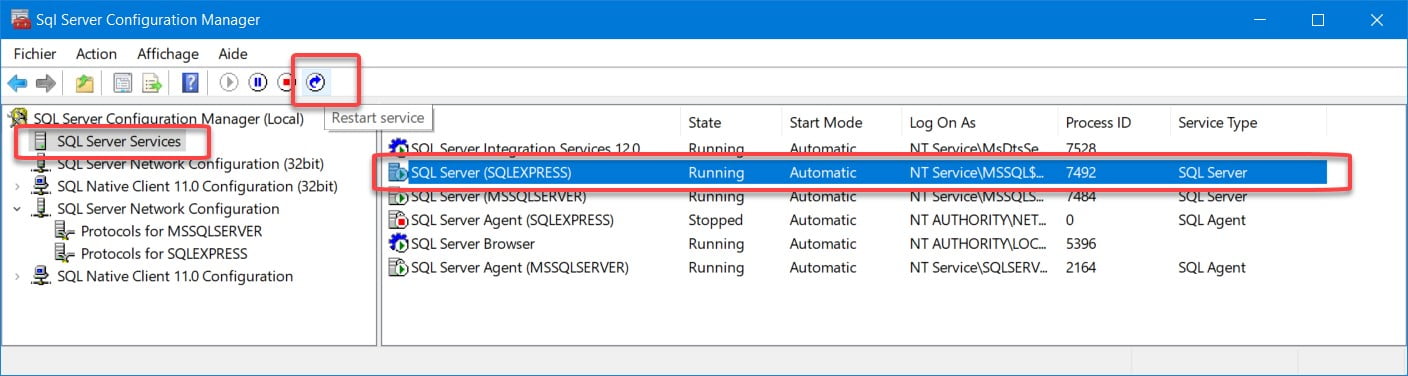1408x376 pixels.
Task: Collapse the SQL Server Network Configuration node
Action: 17,209
